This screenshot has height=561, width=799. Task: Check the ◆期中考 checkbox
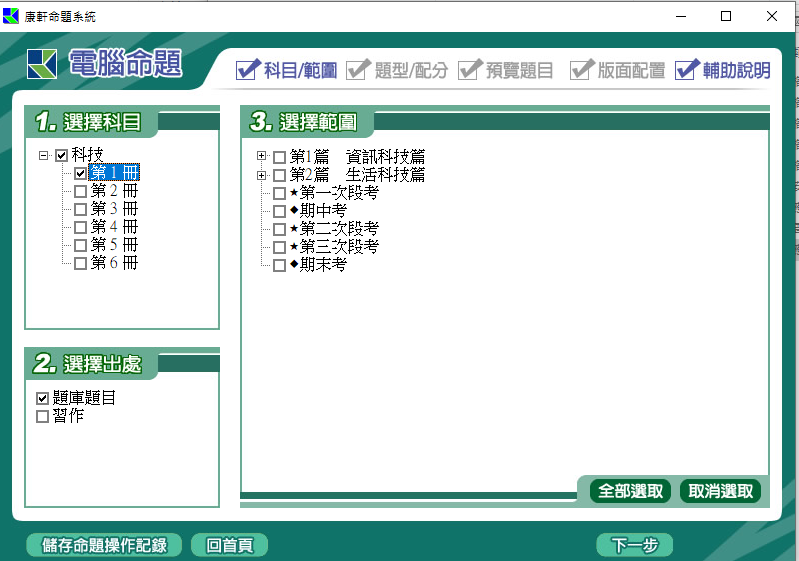coord(279,211)
